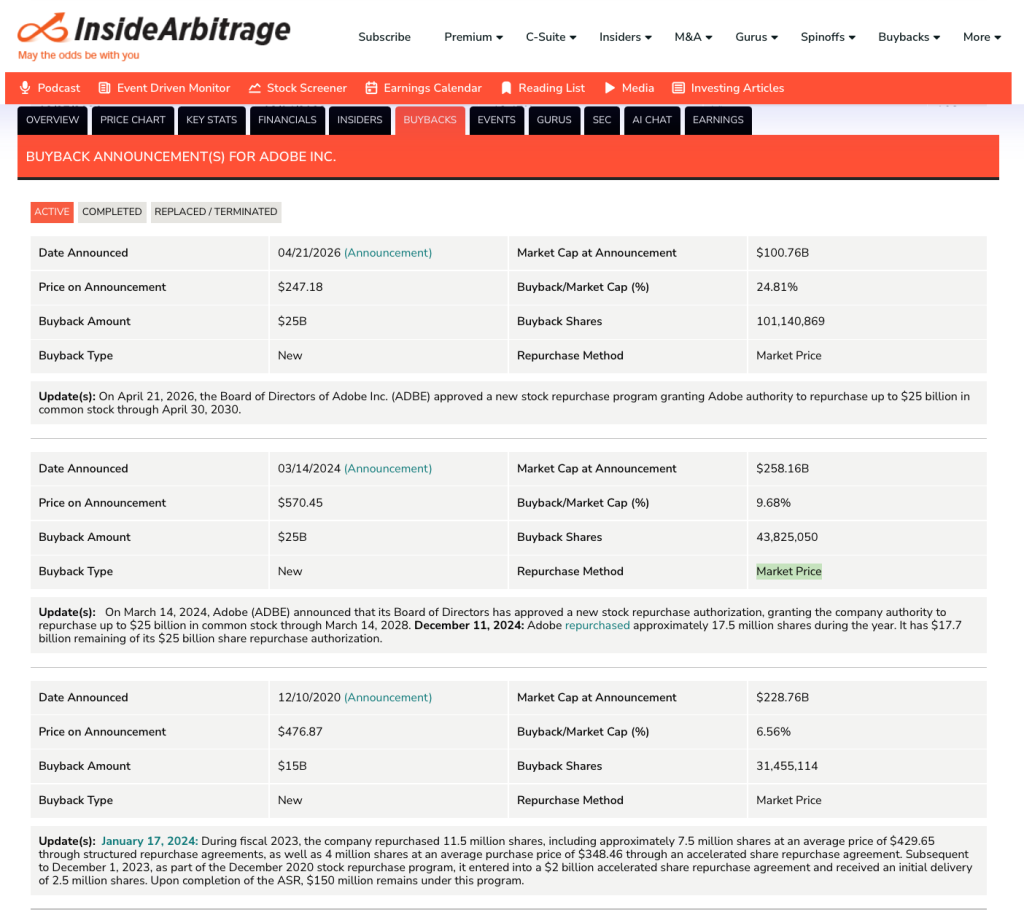
Task: Switch to the OVERVIEW tab
Action: 52,120
